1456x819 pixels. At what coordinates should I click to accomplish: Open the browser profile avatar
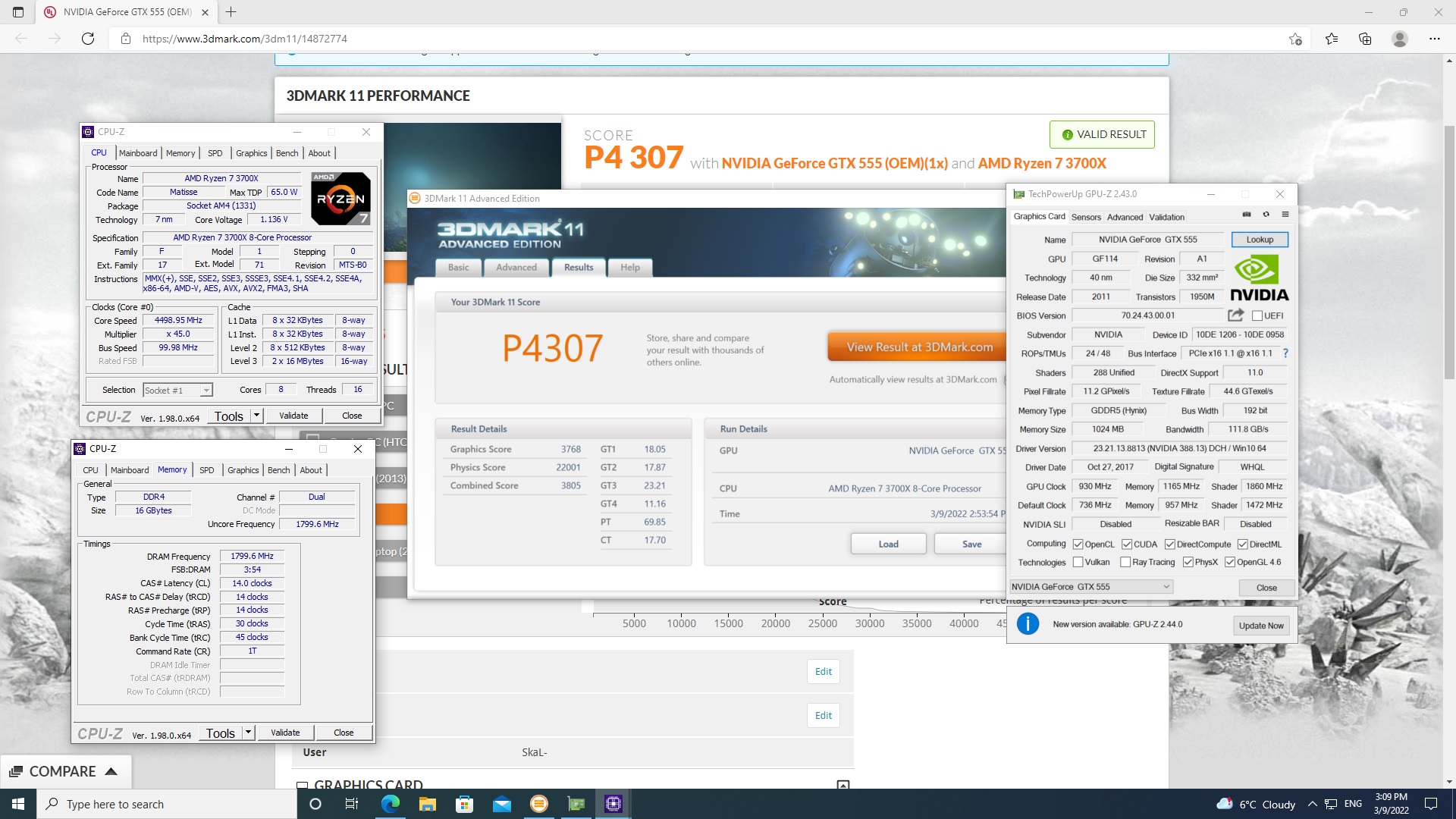[1400, 39]
